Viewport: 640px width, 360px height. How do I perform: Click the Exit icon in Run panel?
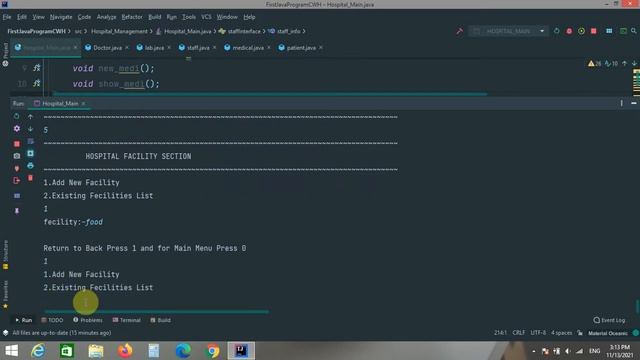tap(17, 180)
